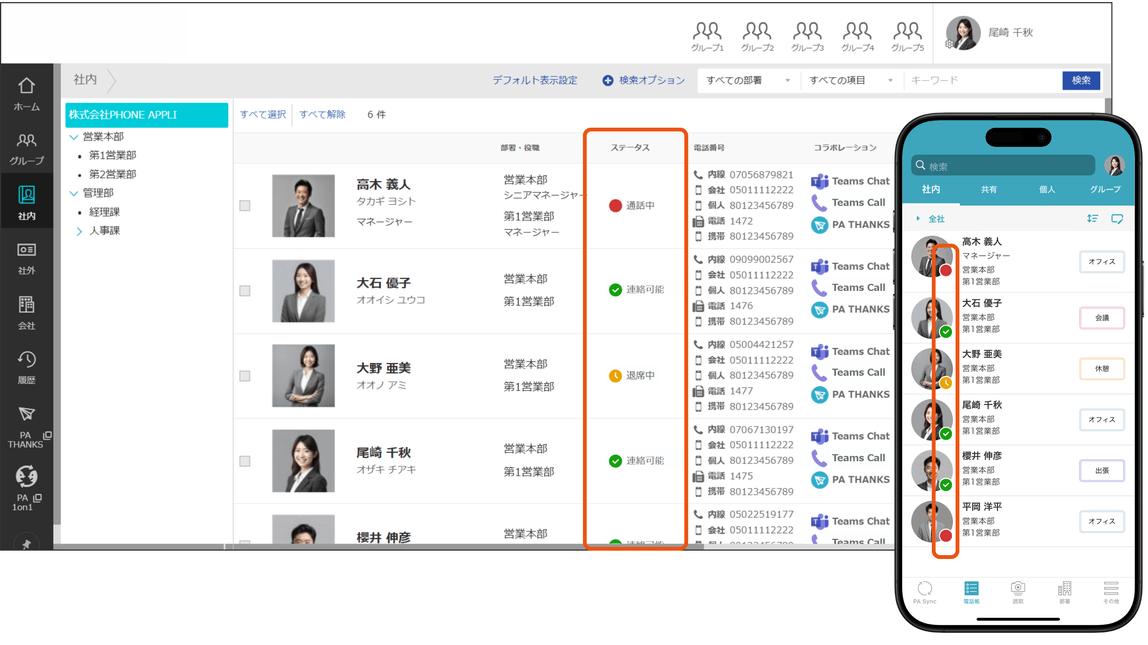Select the 社外 contacts sidebar icon
The image size is (1148, 645).
tap(26, 258)
